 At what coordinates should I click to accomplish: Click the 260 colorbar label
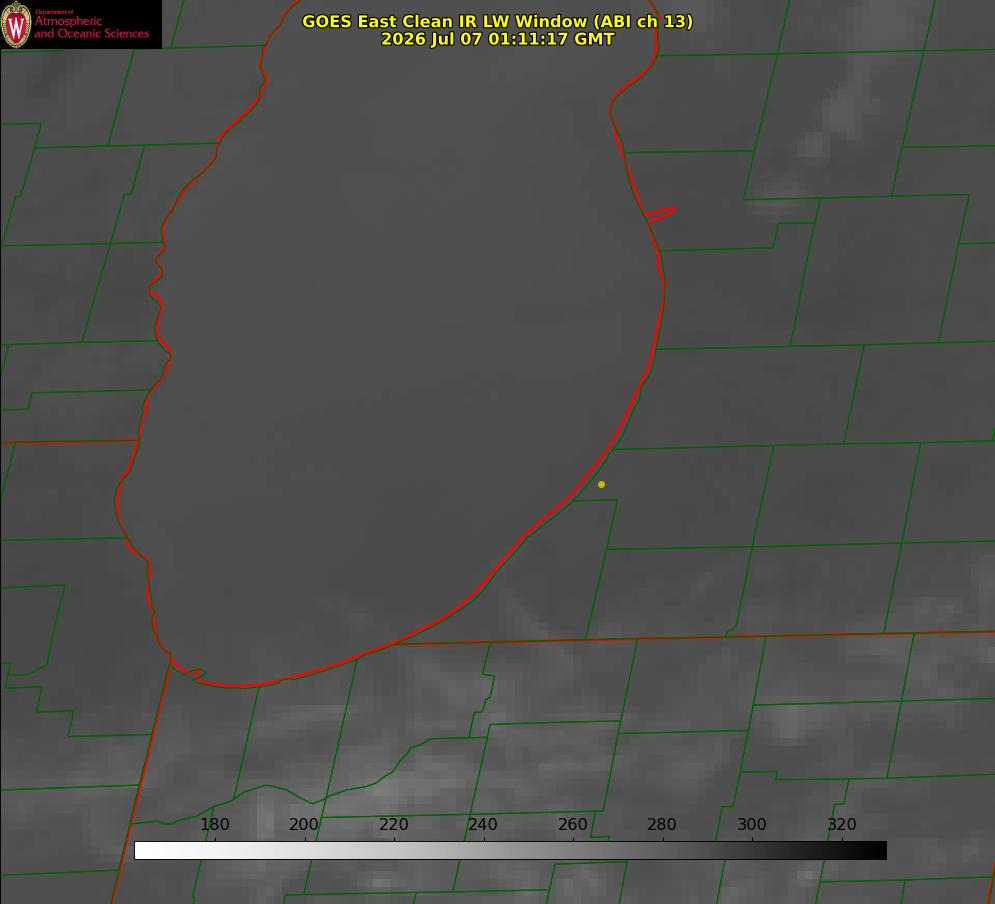click(x=572, y=824)
